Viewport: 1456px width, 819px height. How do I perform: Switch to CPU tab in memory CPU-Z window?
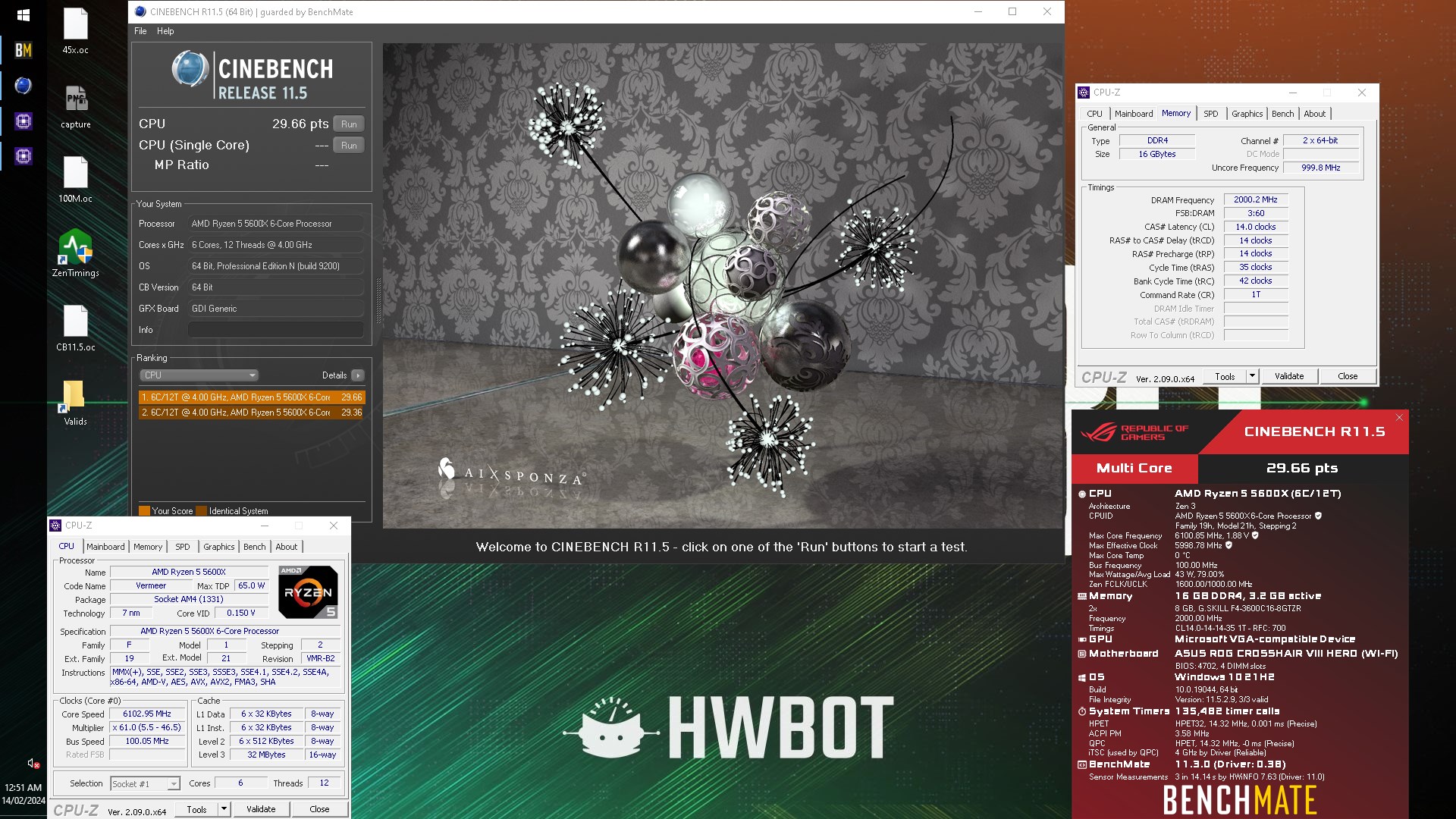click(1095, 114)
